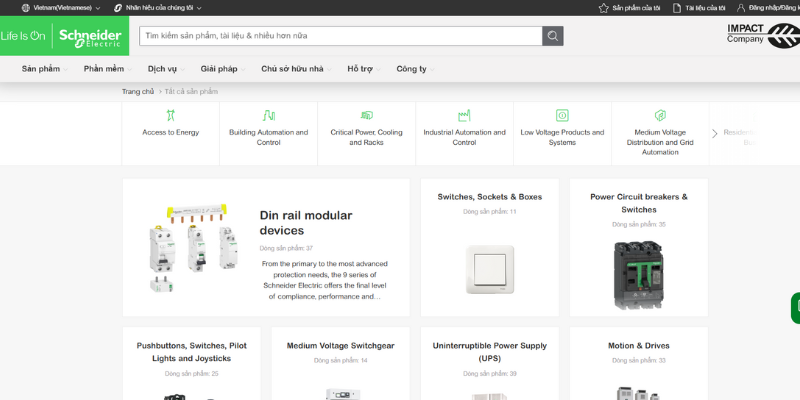Image resolution: width=800 pixels, height=400 pixels.
Task: Expand the Phần mềm dropdown menu
Action: pos(108,69)
